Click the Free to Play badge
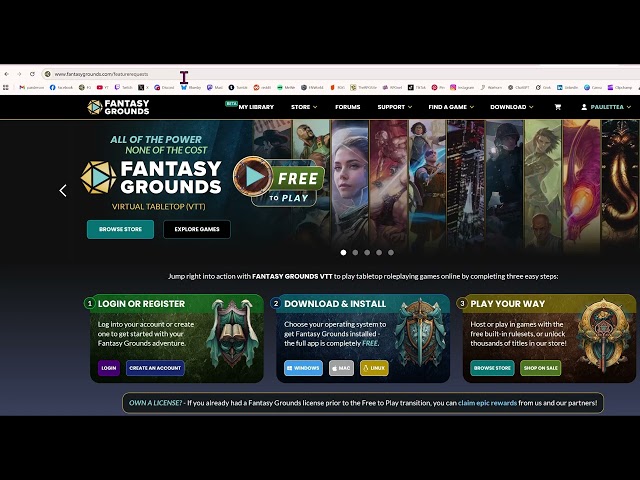This screenshot has height=480, width=640. [x=280, y=182]
